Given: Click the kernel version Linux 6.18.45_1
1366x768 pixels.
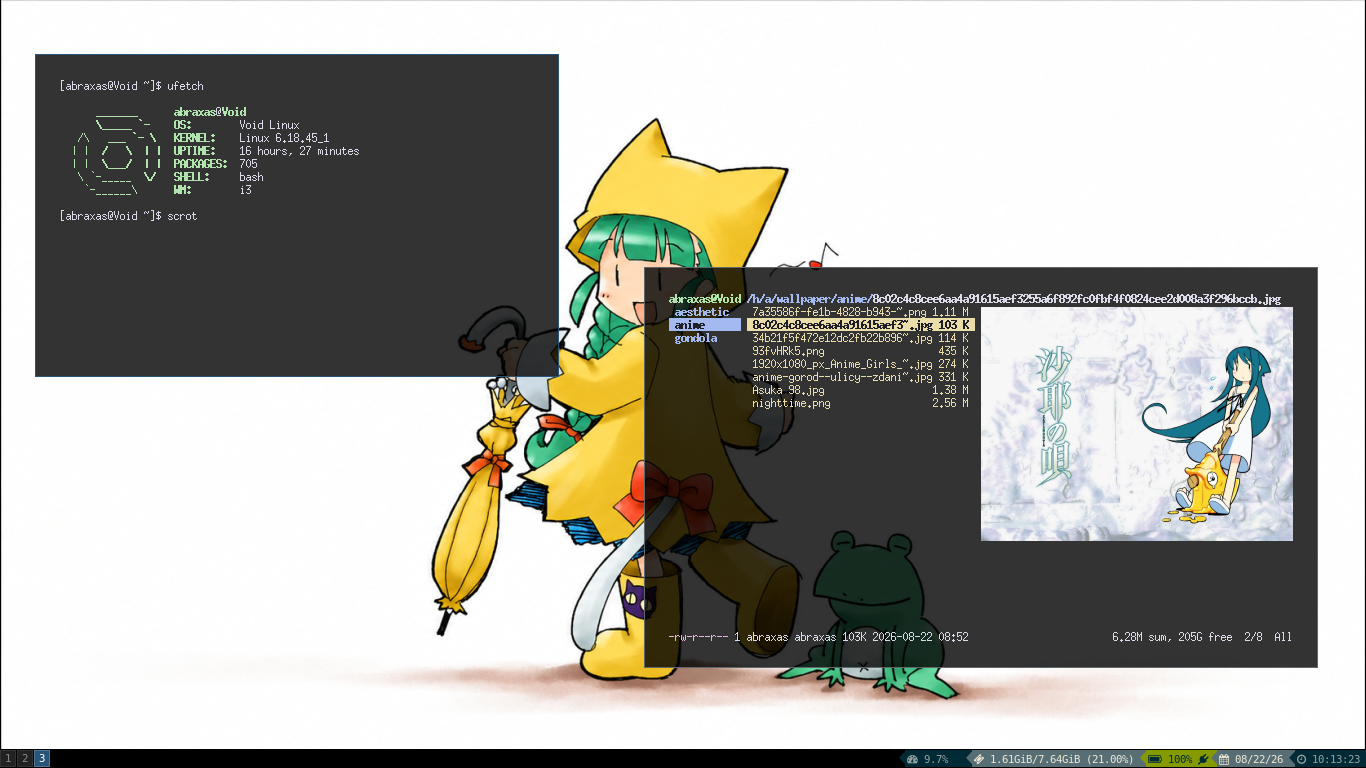Looking at the screenshot, I should tap(284, 138).
